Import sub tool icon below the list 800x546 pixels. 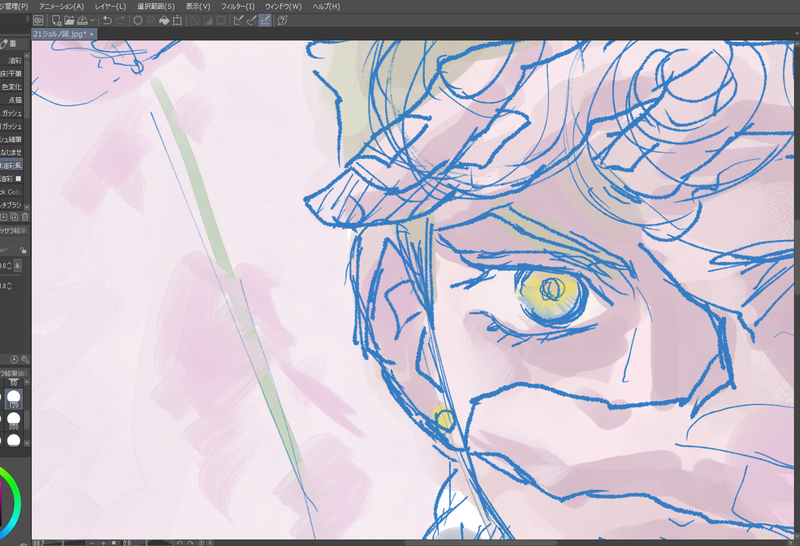click(x=4, y=217)
